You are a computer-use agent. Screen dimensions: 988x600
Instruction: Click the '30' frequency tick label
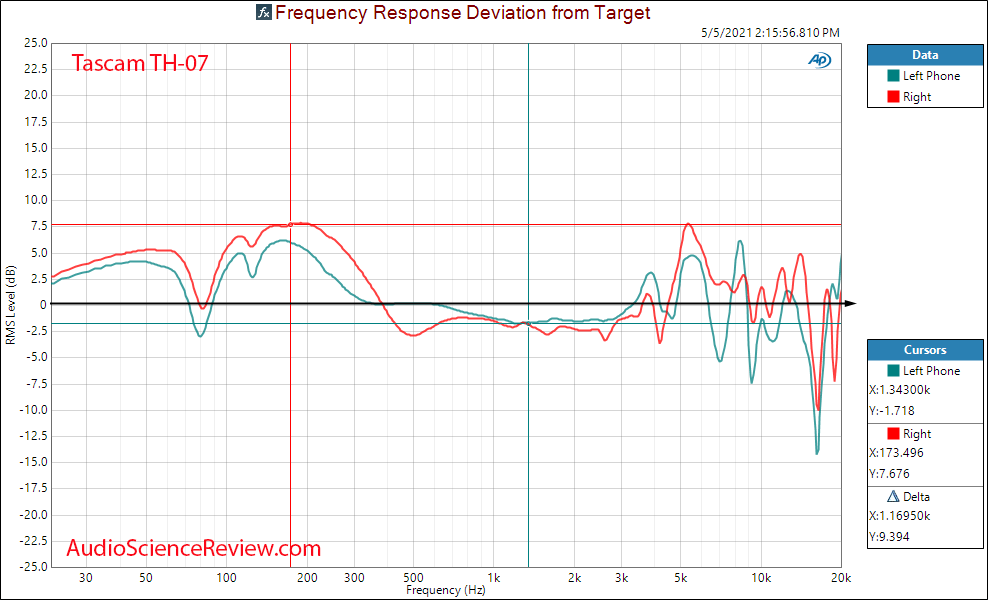tap(86, 577)
